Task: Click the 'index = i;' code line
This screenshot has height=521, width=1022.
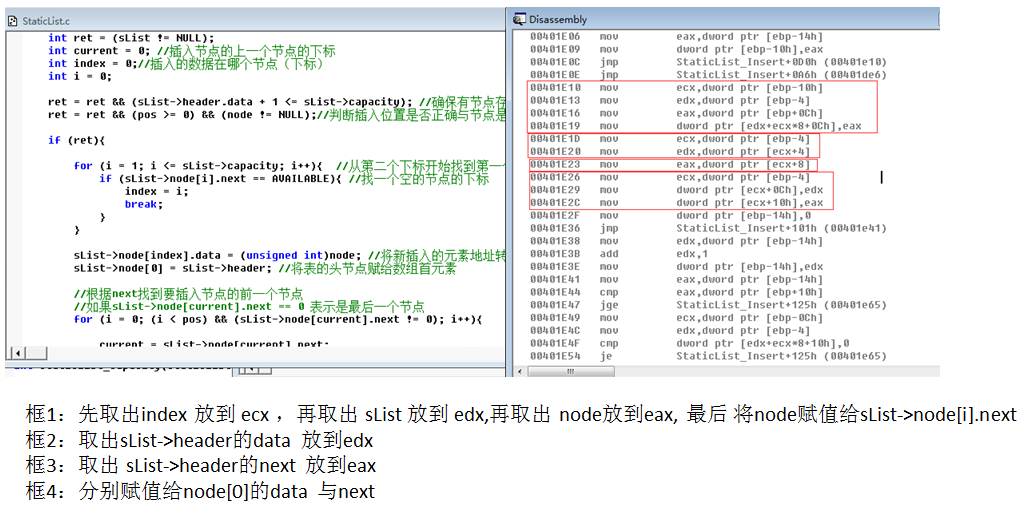Action: pyautogui.click(x=156, y=191)
